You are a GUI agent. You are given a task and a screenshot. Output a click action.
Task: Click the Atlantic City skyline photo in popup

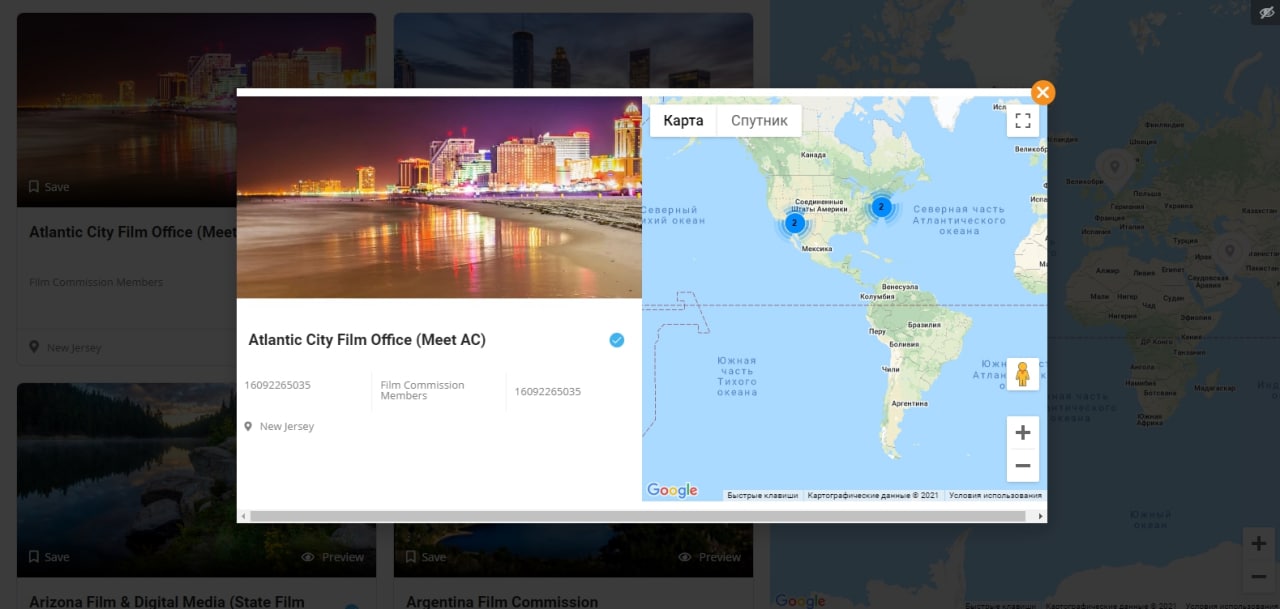(x=439, y=197)
